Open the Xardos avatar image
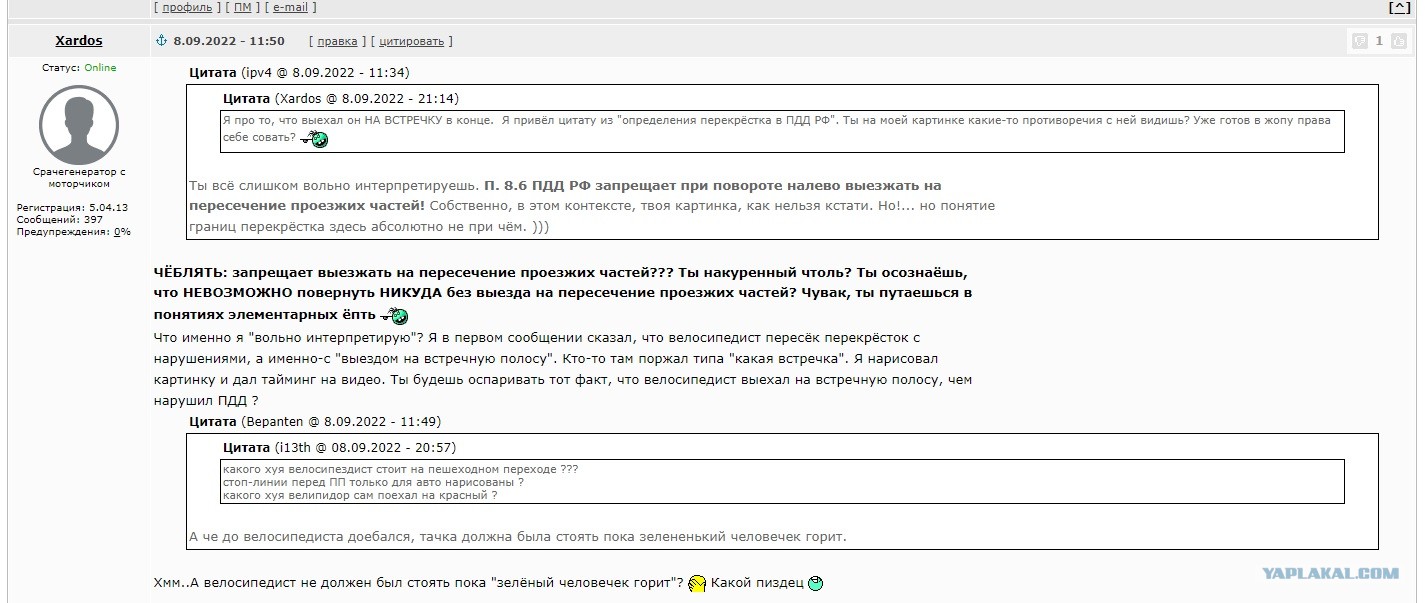Screen dimensions: 1425x603 (x=78, y=124)
